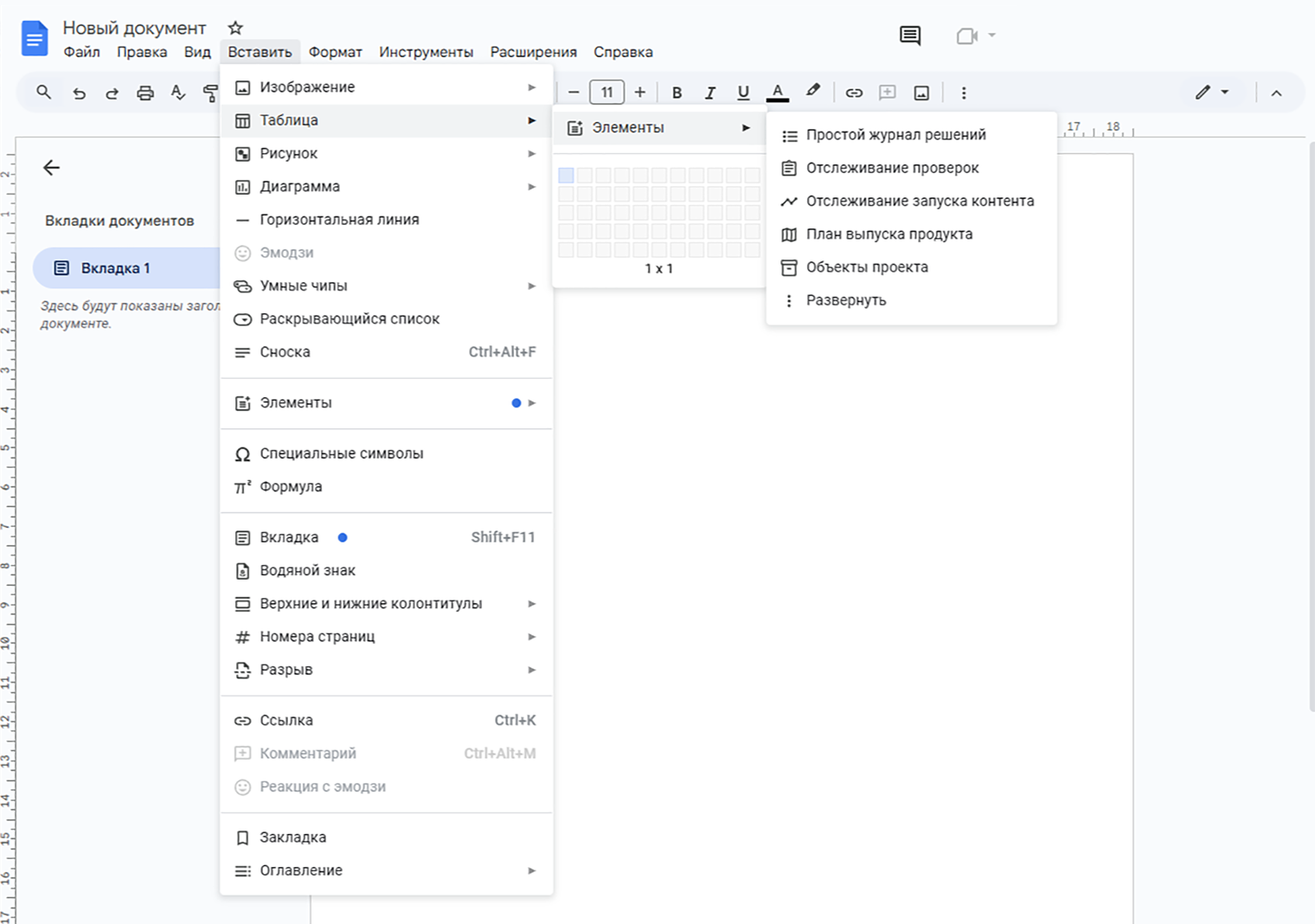Viewport: 1315px width, 924px height.
Task: Expand the Умные чипы submenu
Action: [x=386, y=286]
